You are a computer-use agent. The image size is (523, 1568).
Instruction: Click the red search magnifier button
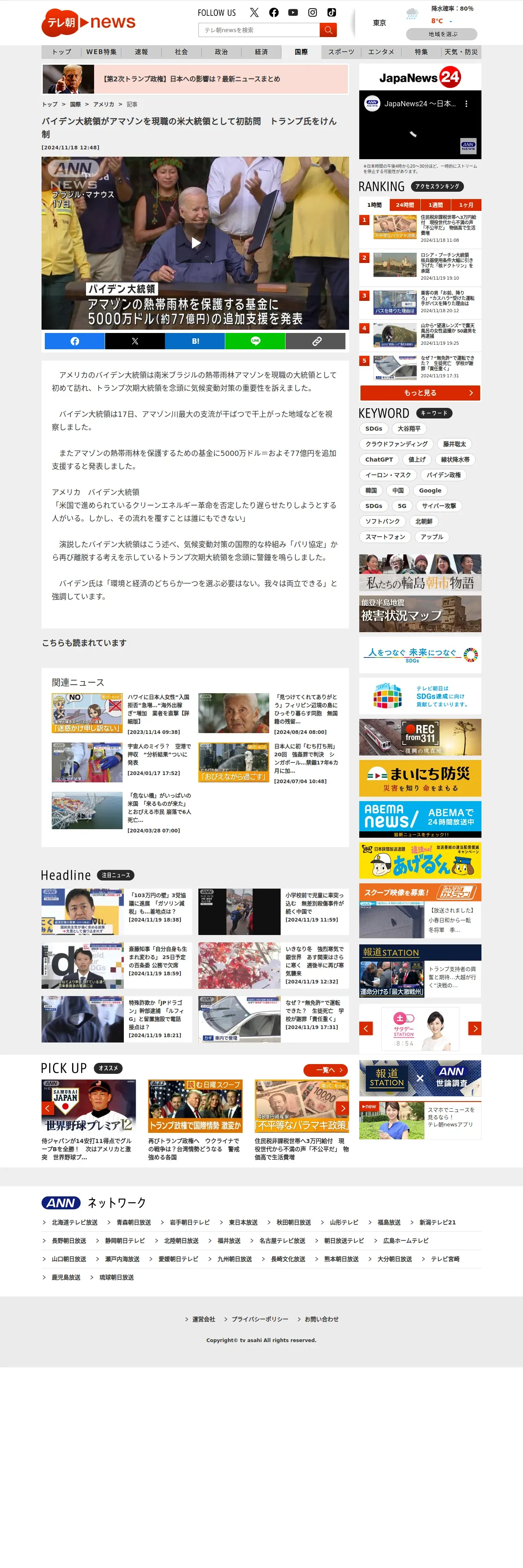coord(328,30)
